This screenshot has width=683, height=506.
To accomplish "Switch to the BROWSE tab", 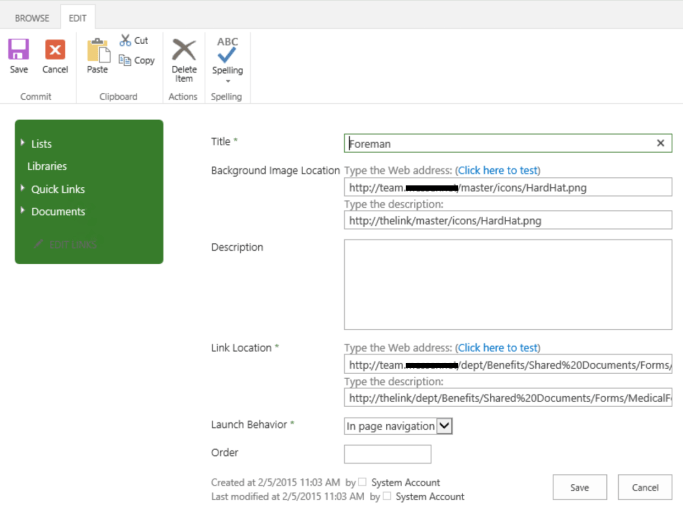I will click(x=32, y=18).
